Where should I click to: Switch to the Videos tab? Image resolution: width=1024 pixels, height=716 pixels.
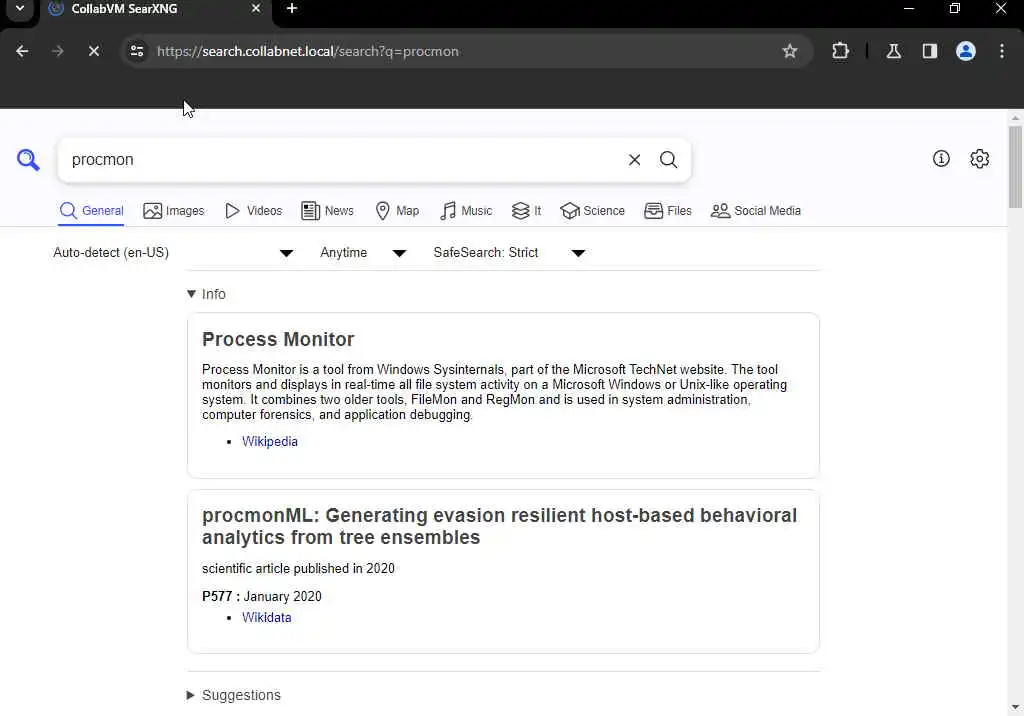pyautogui.click(x=253, y=211)
